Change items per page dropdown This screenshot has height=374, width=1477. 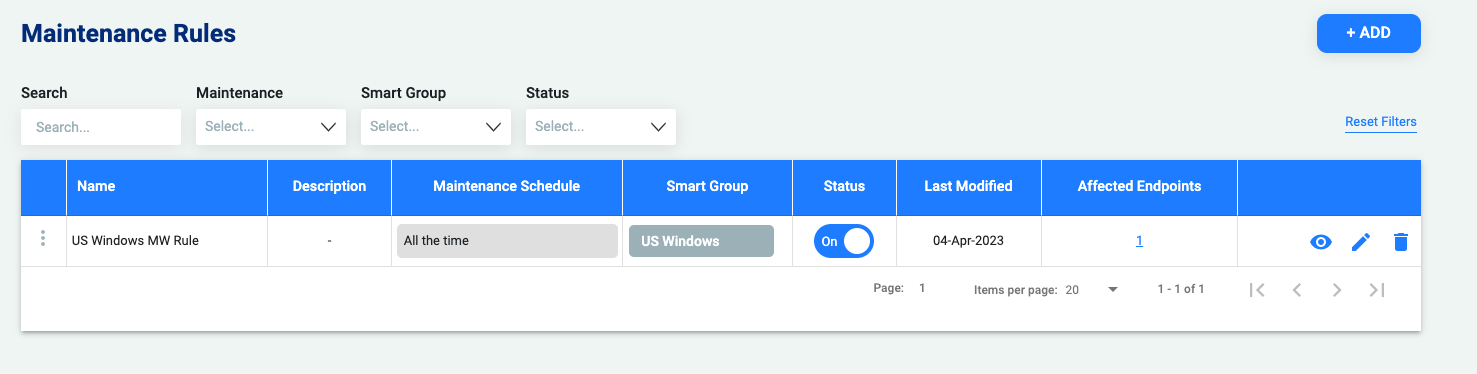[x=1092, y=290]
